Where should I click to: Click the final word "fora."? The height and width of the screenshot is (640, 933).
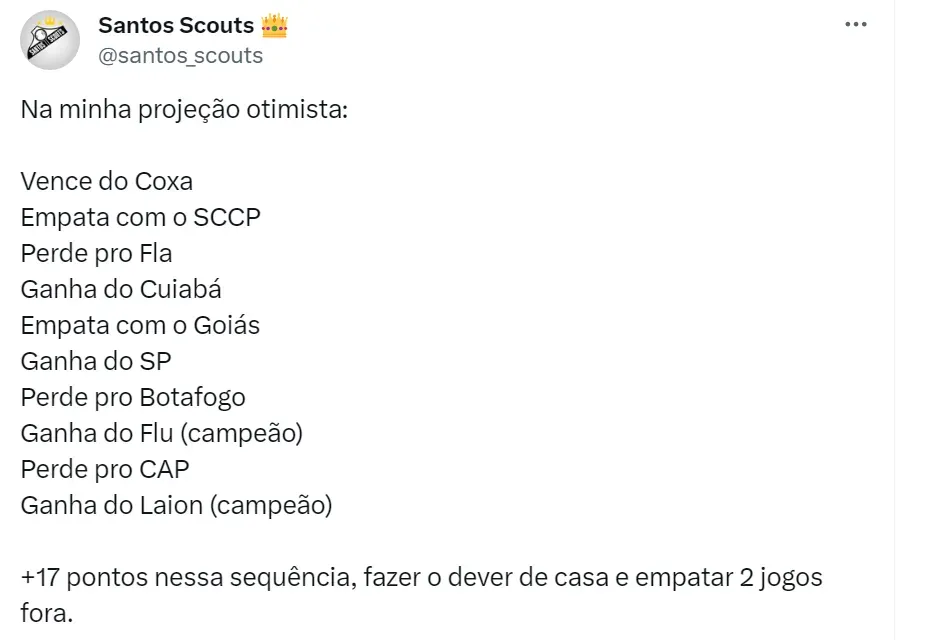pyautogui.click(x=47, y=612)
